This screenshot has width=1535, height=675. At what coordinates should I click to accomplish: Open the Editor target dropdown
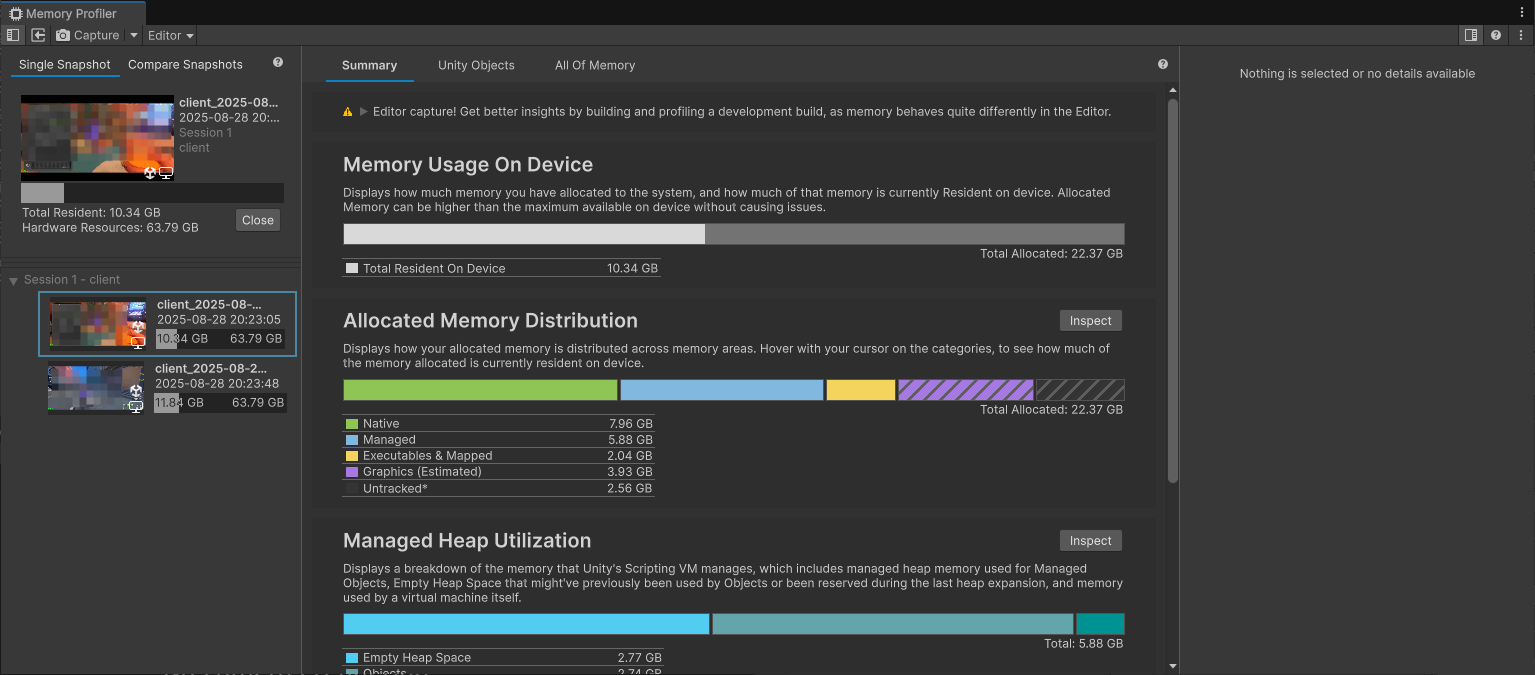tap(170, 35)
